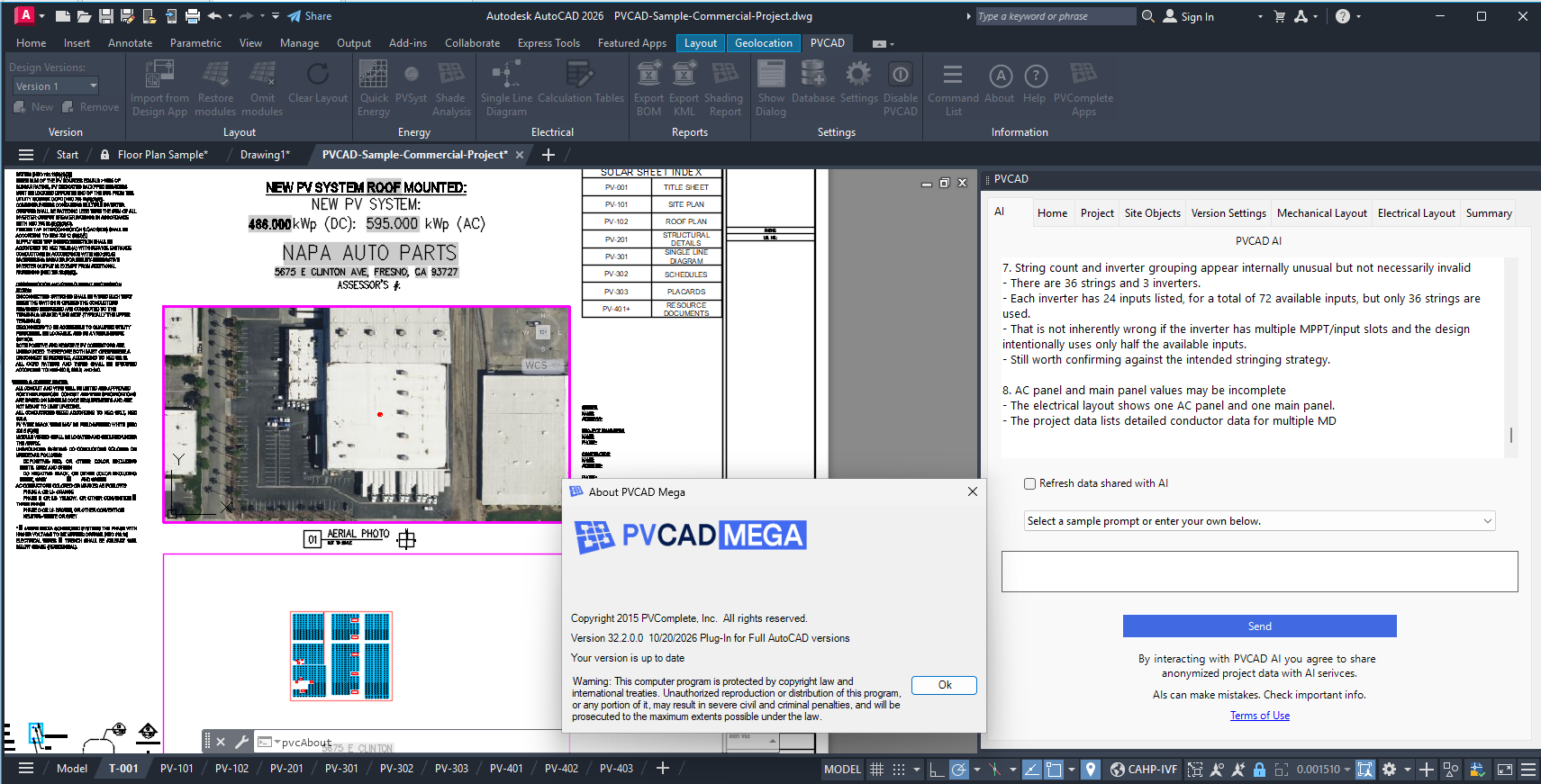The width and height of the screenshot is (1541, 784).
Task: Switch to the Electrical Layout tab in PVCAD panel
Action: 1416,213
